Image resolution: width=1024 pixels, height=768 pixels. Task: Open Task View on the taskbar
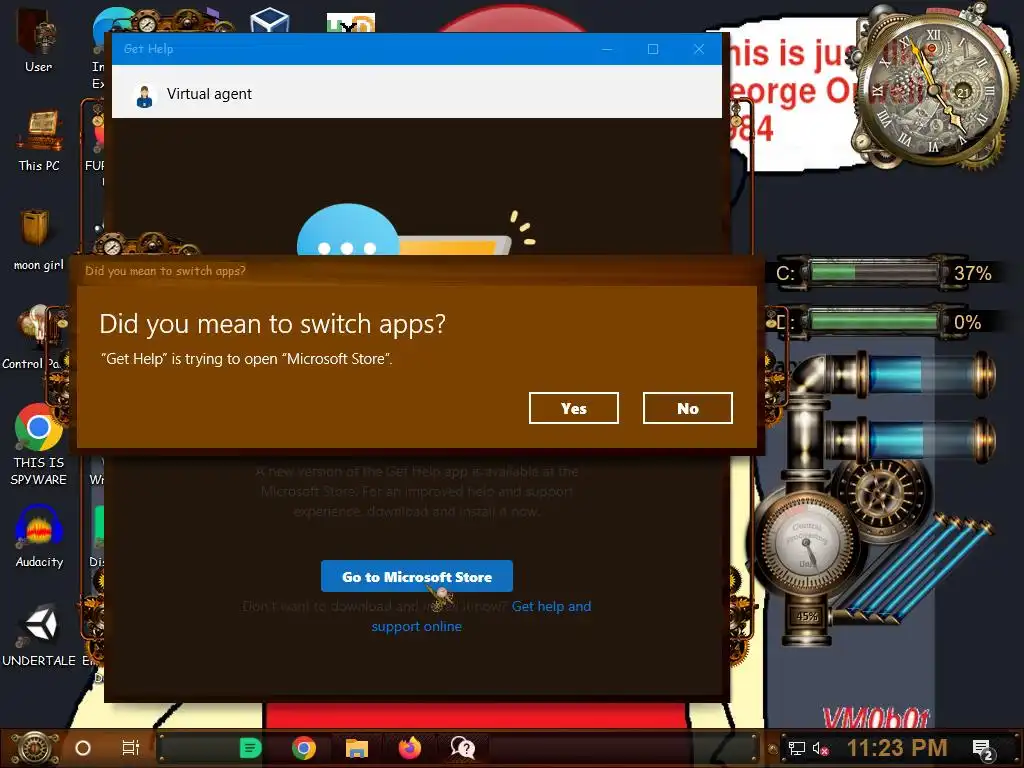[131, 748]
